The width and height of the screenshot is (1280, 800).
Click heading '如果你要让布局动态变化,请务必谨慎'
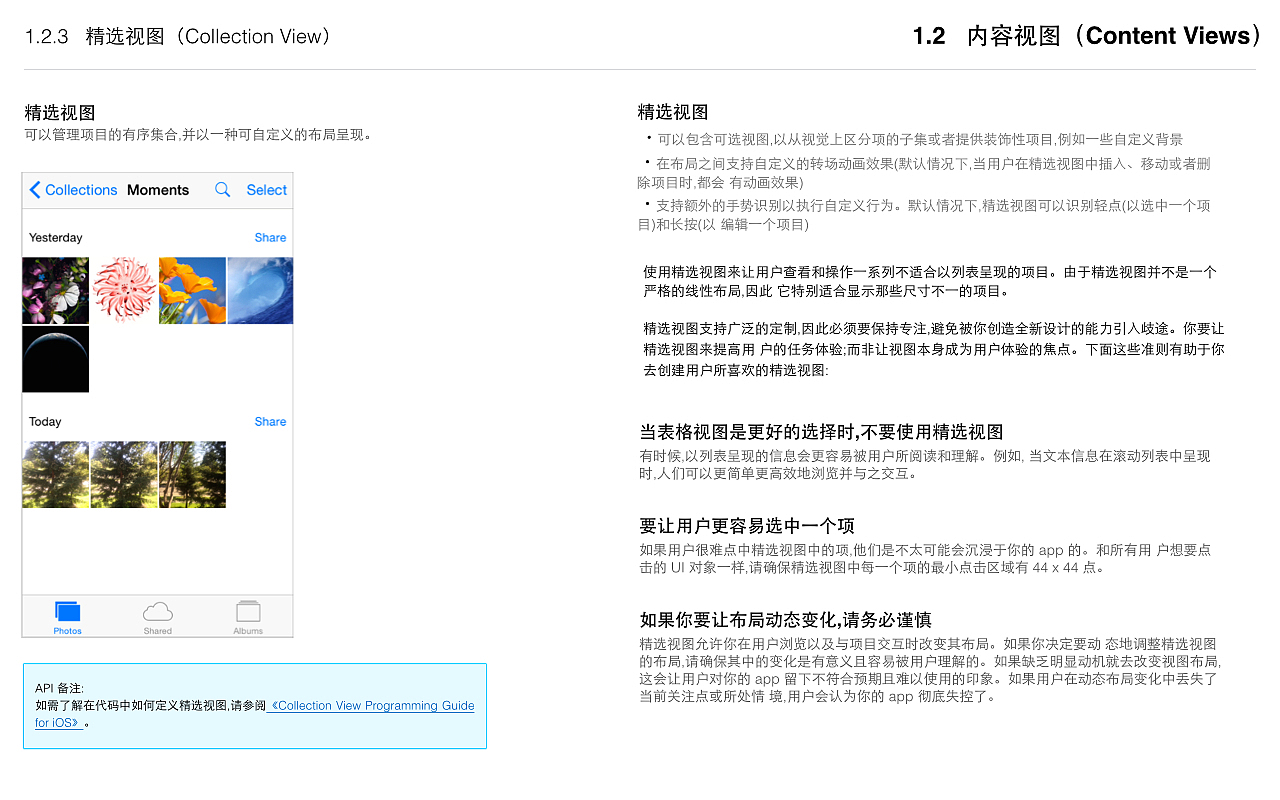coord(785,619)
